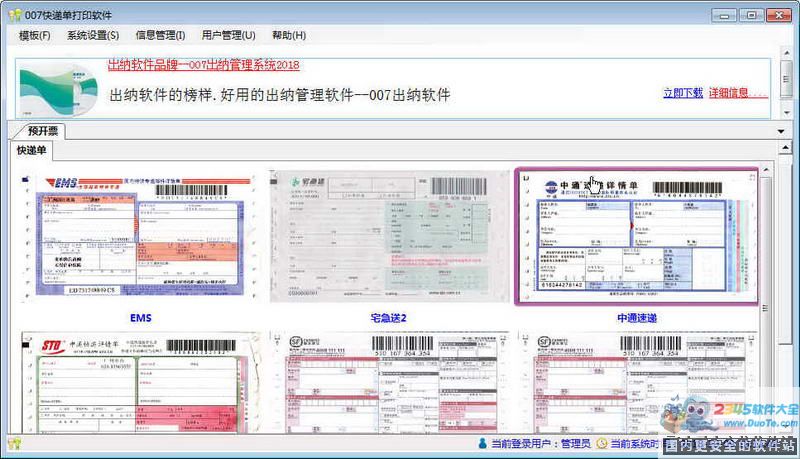Select the 宅急送2 waybill template thumbnail
The height and width of the screenshot is (459, 800).
point(389,236)
